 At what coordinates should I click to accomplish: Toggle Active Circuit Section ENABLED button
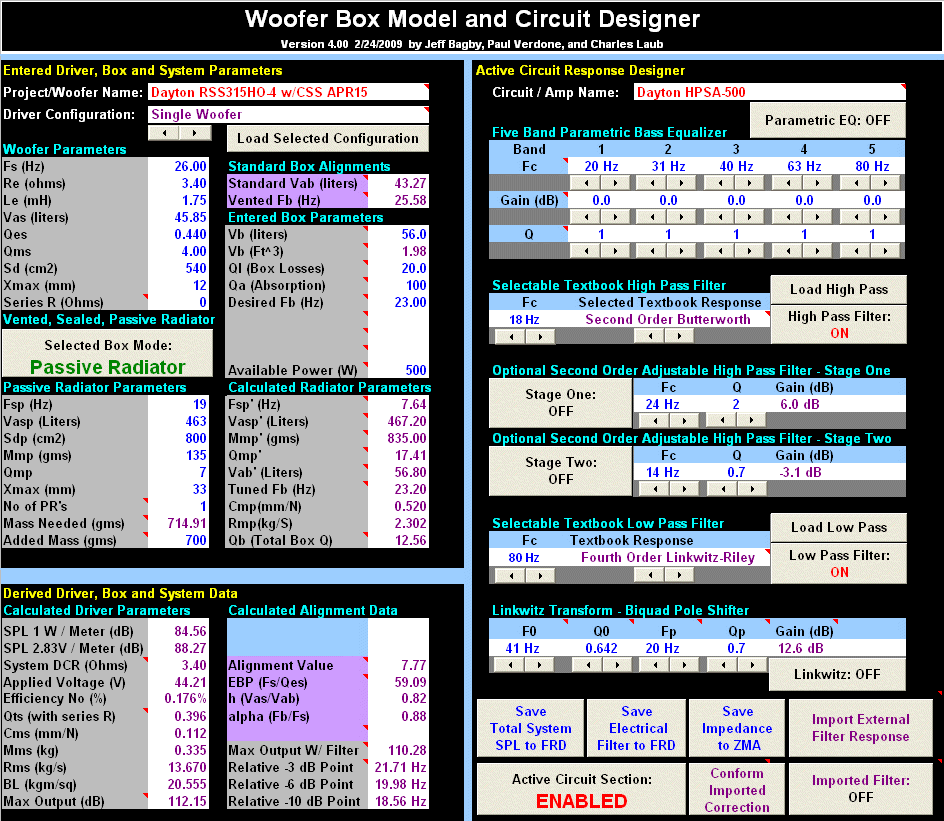[582, 790]
